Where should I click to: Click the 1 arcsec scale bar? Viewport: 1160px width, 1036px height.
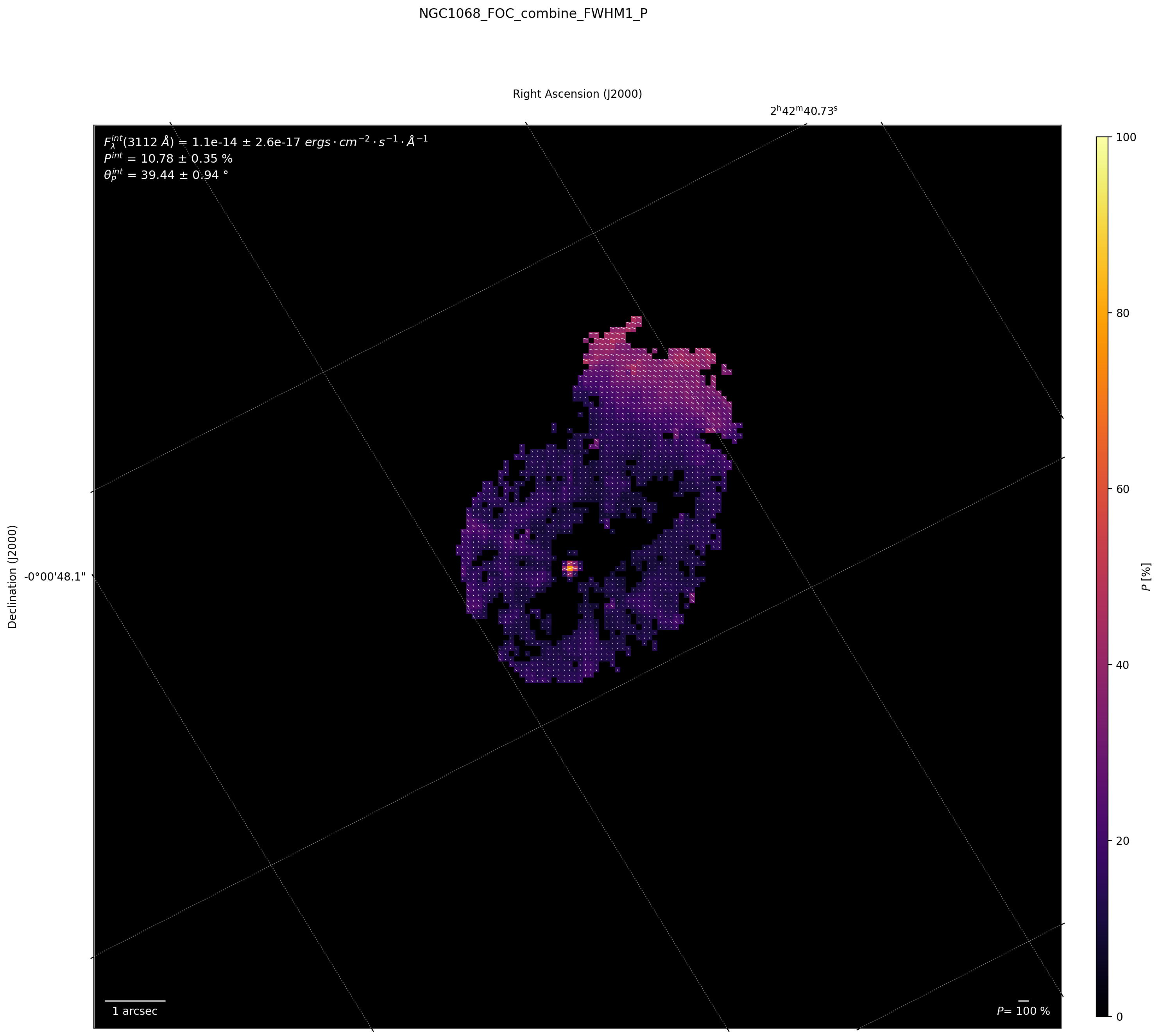(x=135, y=1001)
